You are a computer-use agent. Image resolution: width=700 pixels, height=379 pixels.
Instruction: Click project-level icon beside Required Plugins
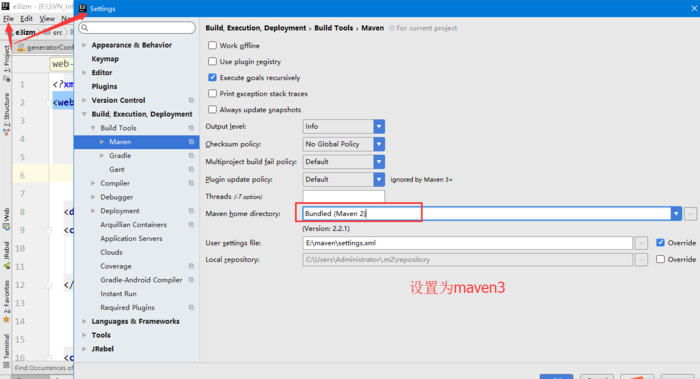[x=191, y=308]
